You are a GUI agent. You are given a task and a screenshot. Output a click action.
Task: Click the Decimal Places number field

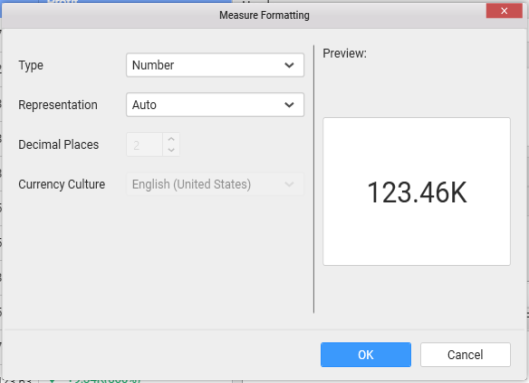coord(145,145)
